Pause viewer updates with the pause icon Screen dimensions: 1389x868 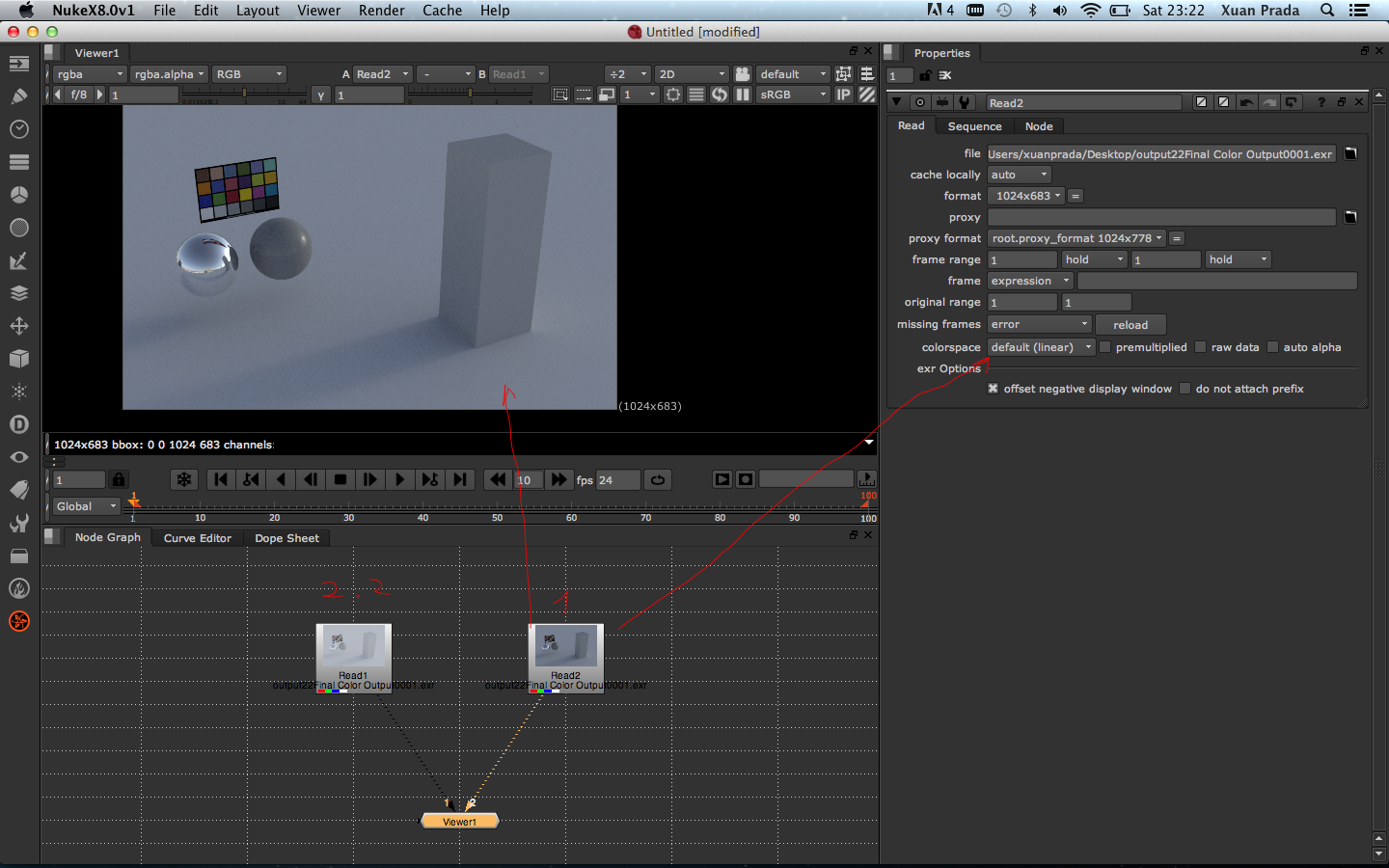743,95
